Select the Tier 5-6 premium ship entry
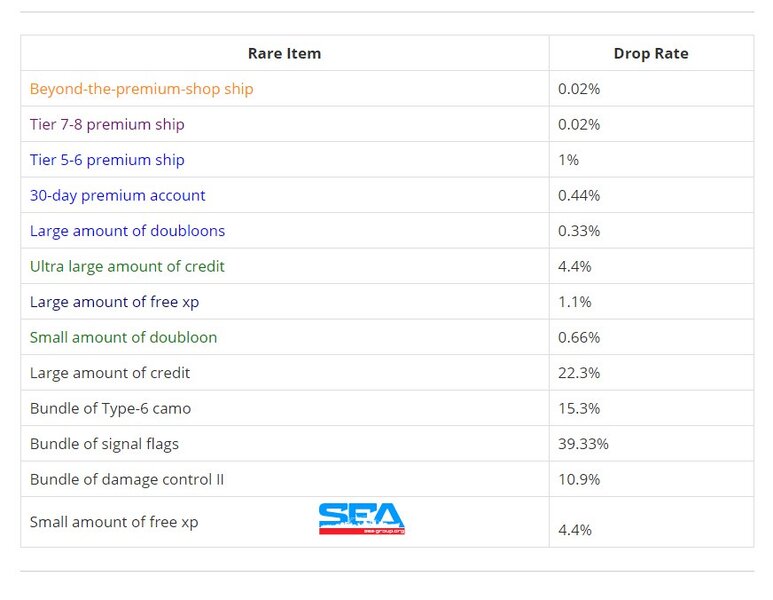 pyautogui.click(x=107, y=160)
